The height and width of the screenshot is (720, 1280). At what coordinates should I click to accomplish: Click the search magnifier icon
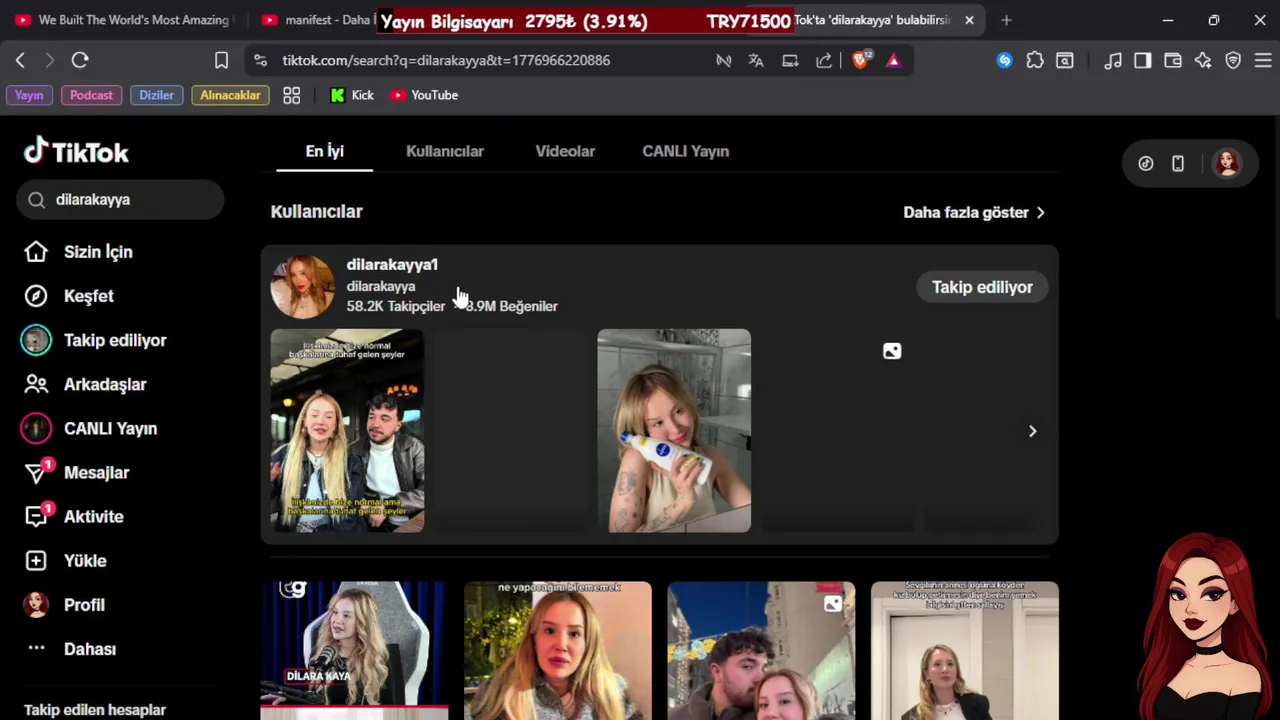point(37,200)
